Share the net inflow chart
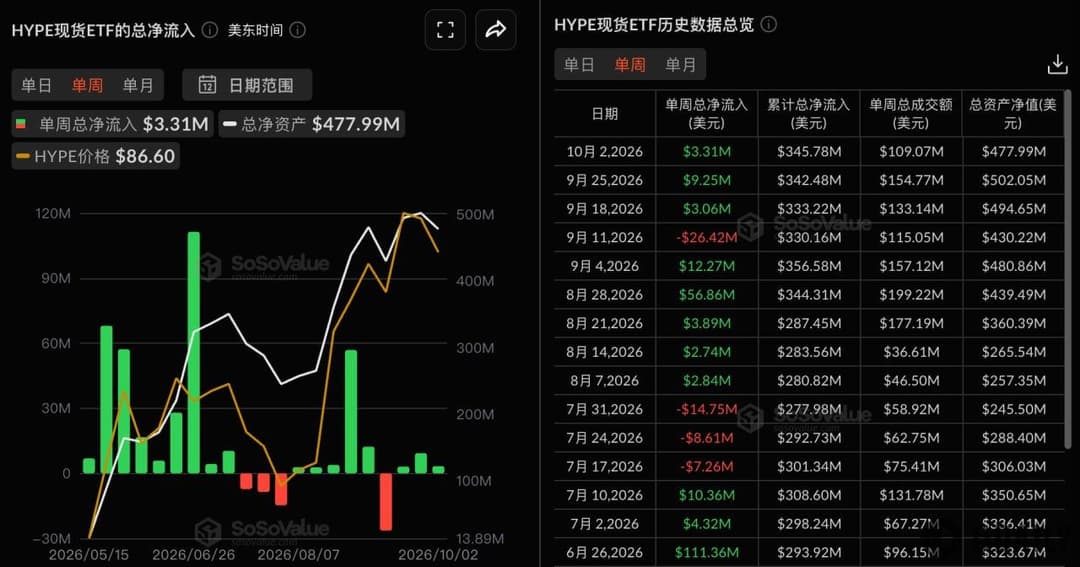The height and width of the screenshot is (567, 1080). pyautogui.click(x=495, y=30)
